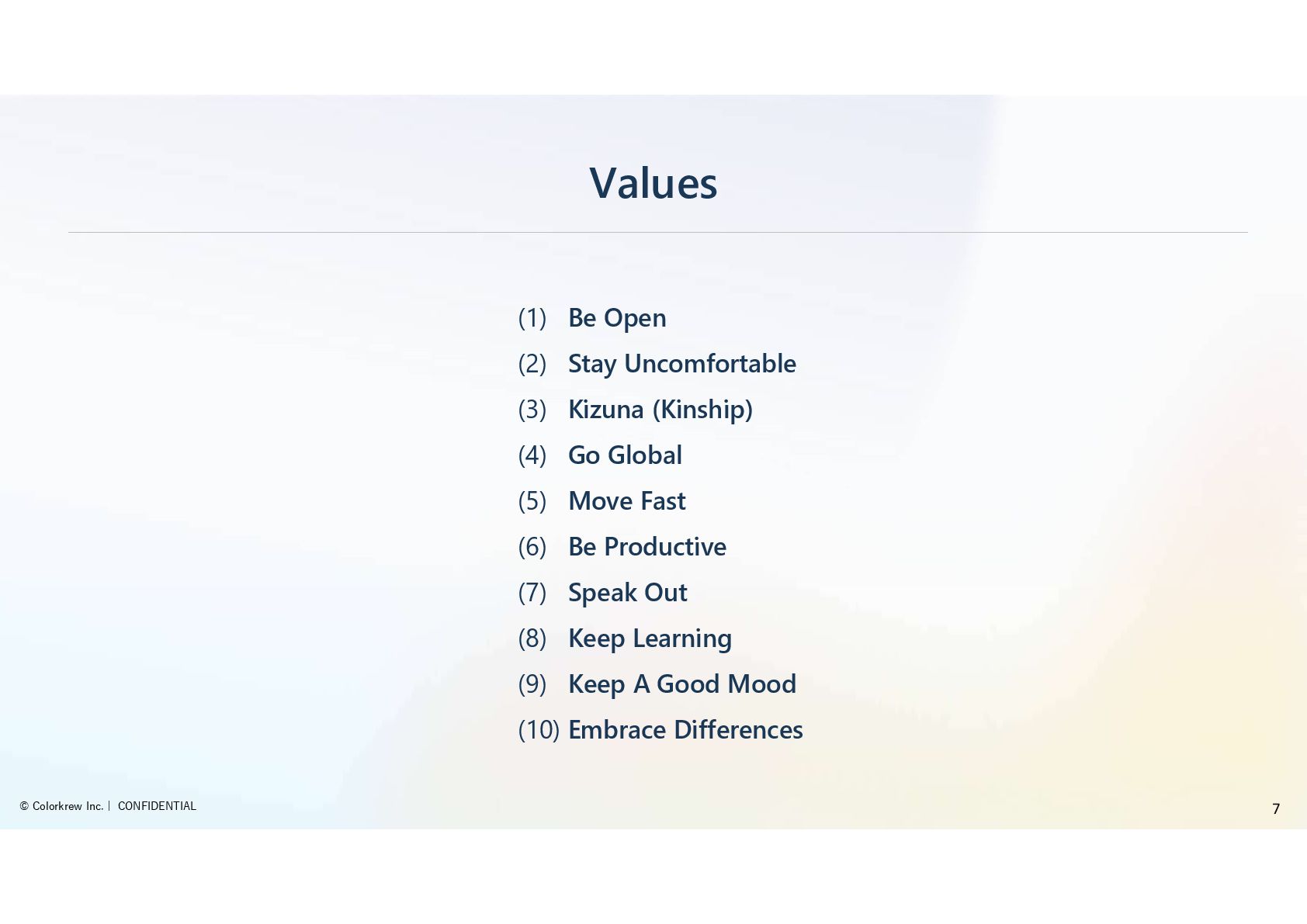The image size is (1307, 924).
Task: Click the page number 7
Action: pos(1275,808)
